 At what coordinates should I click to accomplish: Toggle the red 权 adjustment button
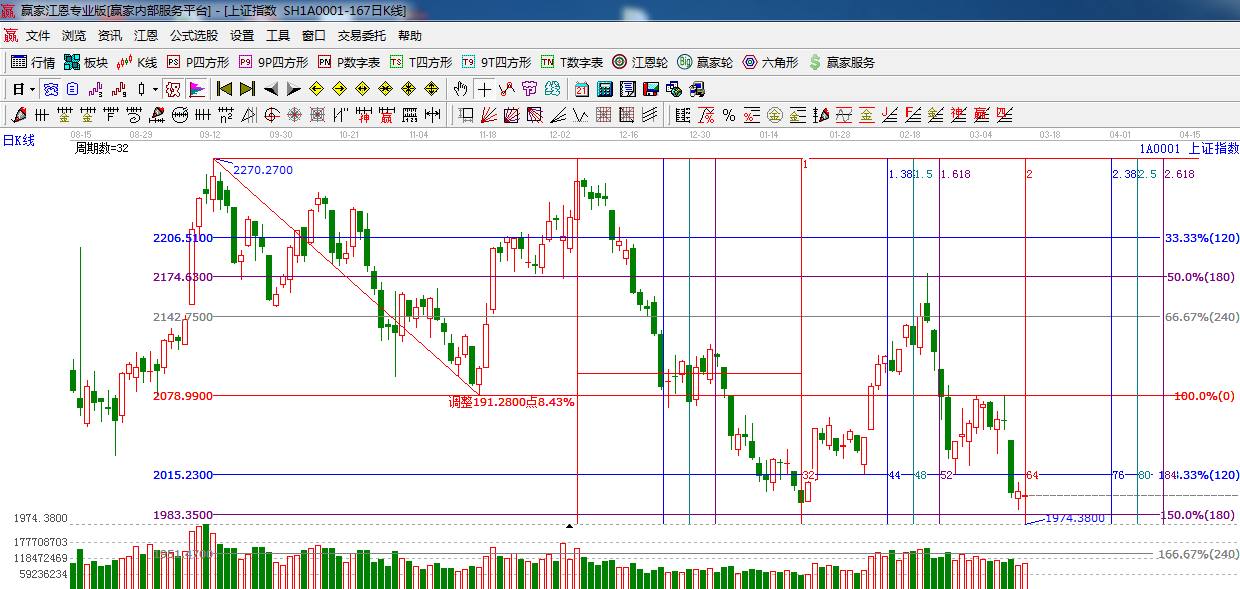172,89
